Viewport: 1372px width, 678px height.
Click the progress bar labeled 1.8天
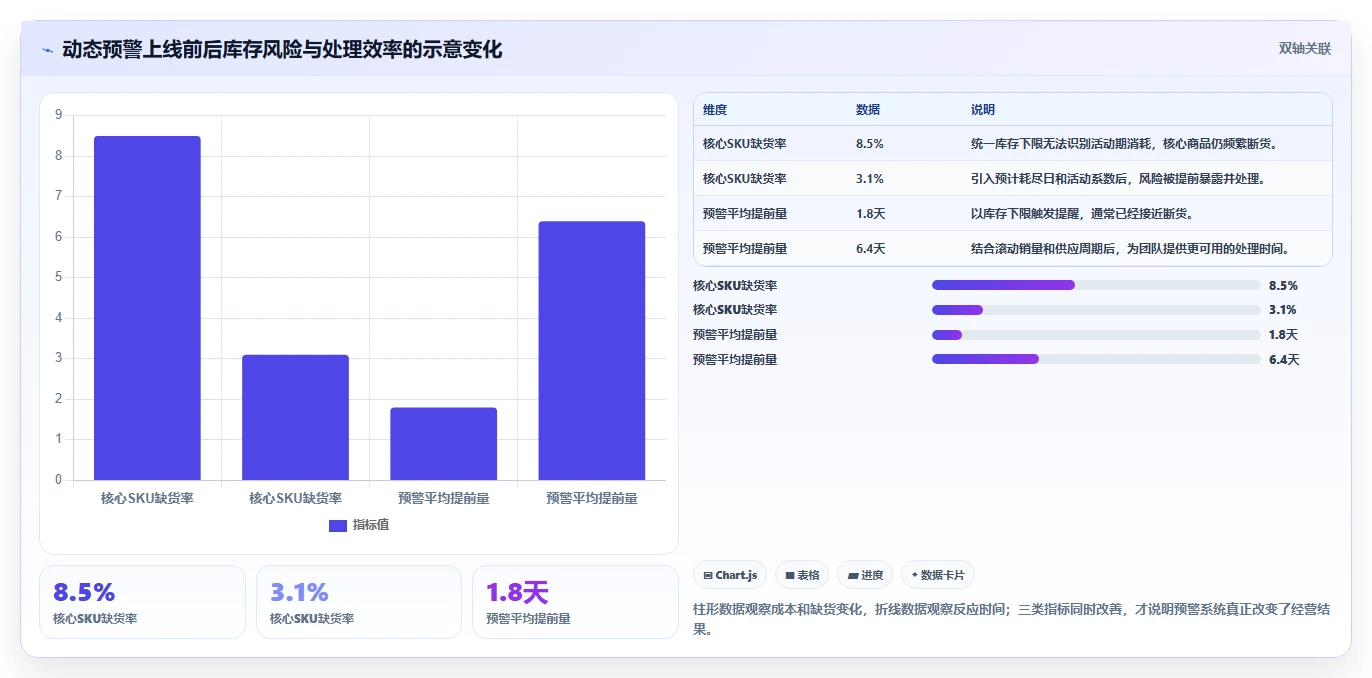point(1096,335)
